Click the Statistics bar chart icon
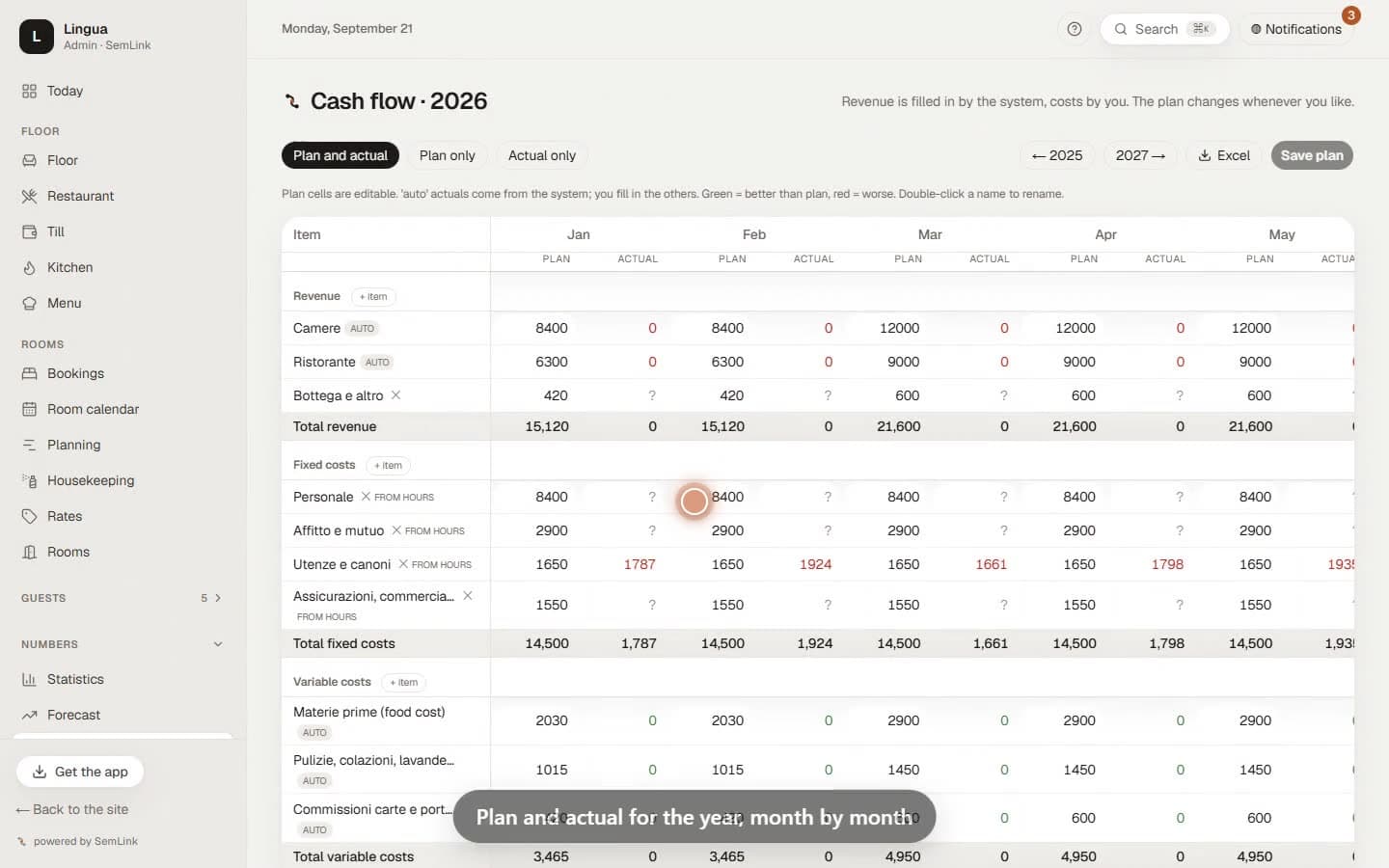1389x868 pixels. [x=29, y=679]
